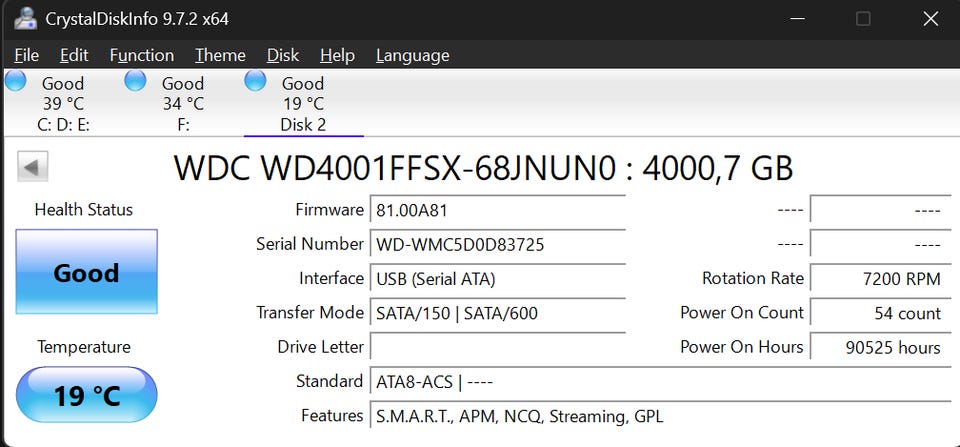The width and height of the screenshot is (960, 447).
Task: Select the Disk 2 tab
Action: tap(303, 104)
